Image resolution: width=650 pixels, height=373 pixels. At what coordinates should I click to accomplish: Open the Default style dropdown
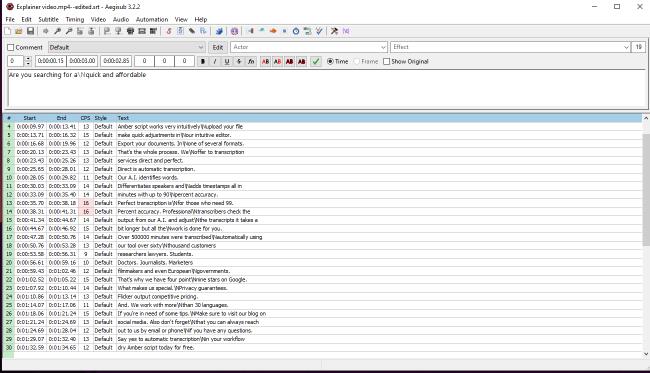click(x=126, y=47)
